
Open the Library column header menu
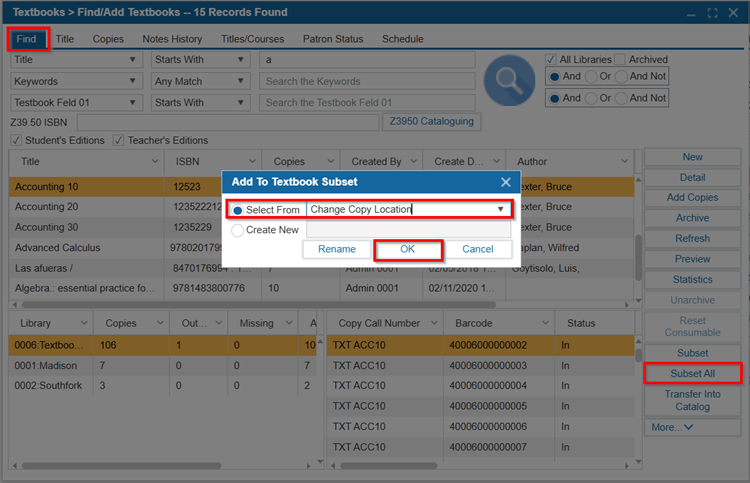84,323
